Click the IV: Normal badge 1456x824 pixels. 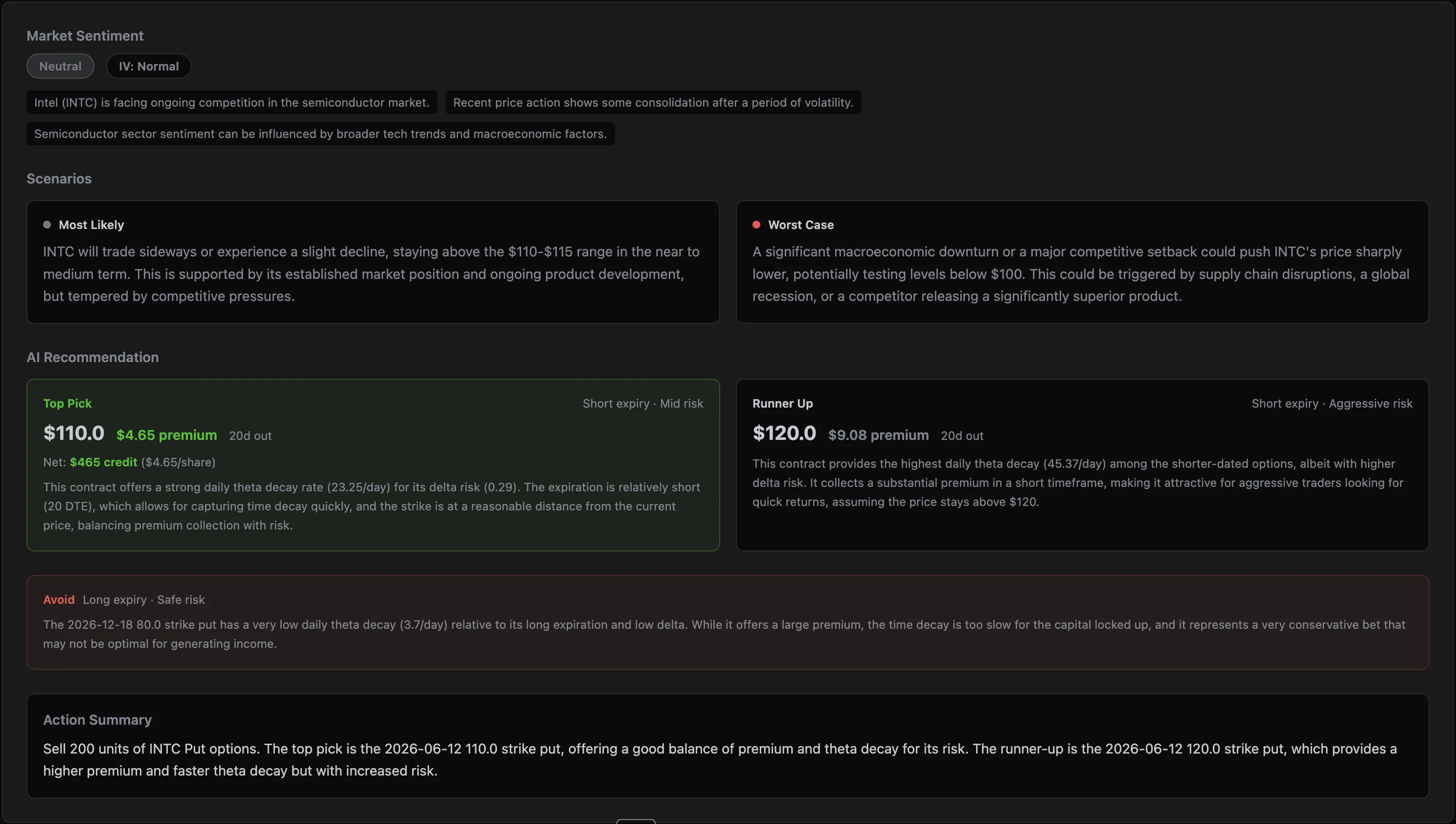149,66
